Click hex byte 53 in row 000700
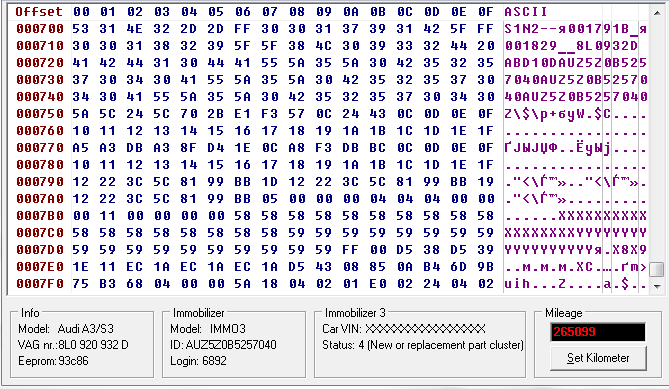Viewport: 669px width, 389px height. click(81, 29)
